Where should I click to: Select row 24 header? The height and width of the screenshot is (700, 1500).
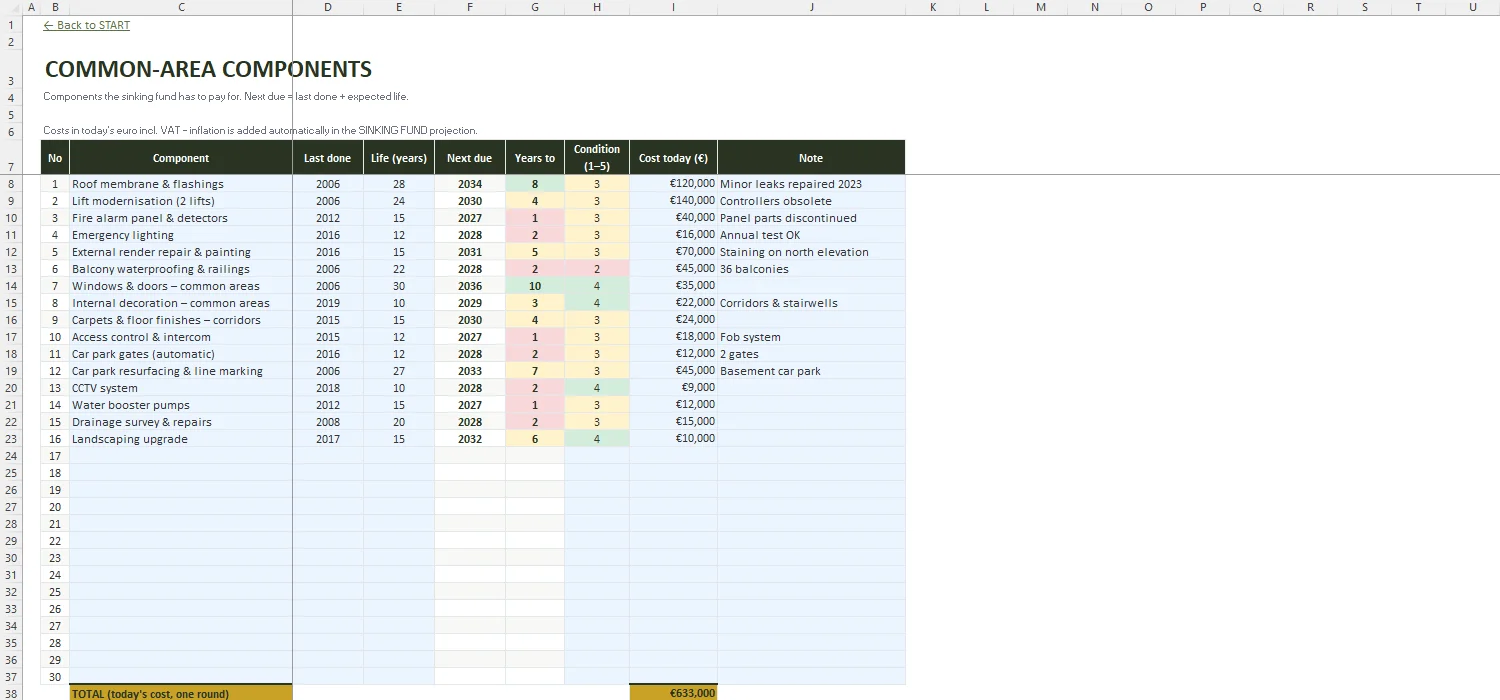click(x=11, y=456)
